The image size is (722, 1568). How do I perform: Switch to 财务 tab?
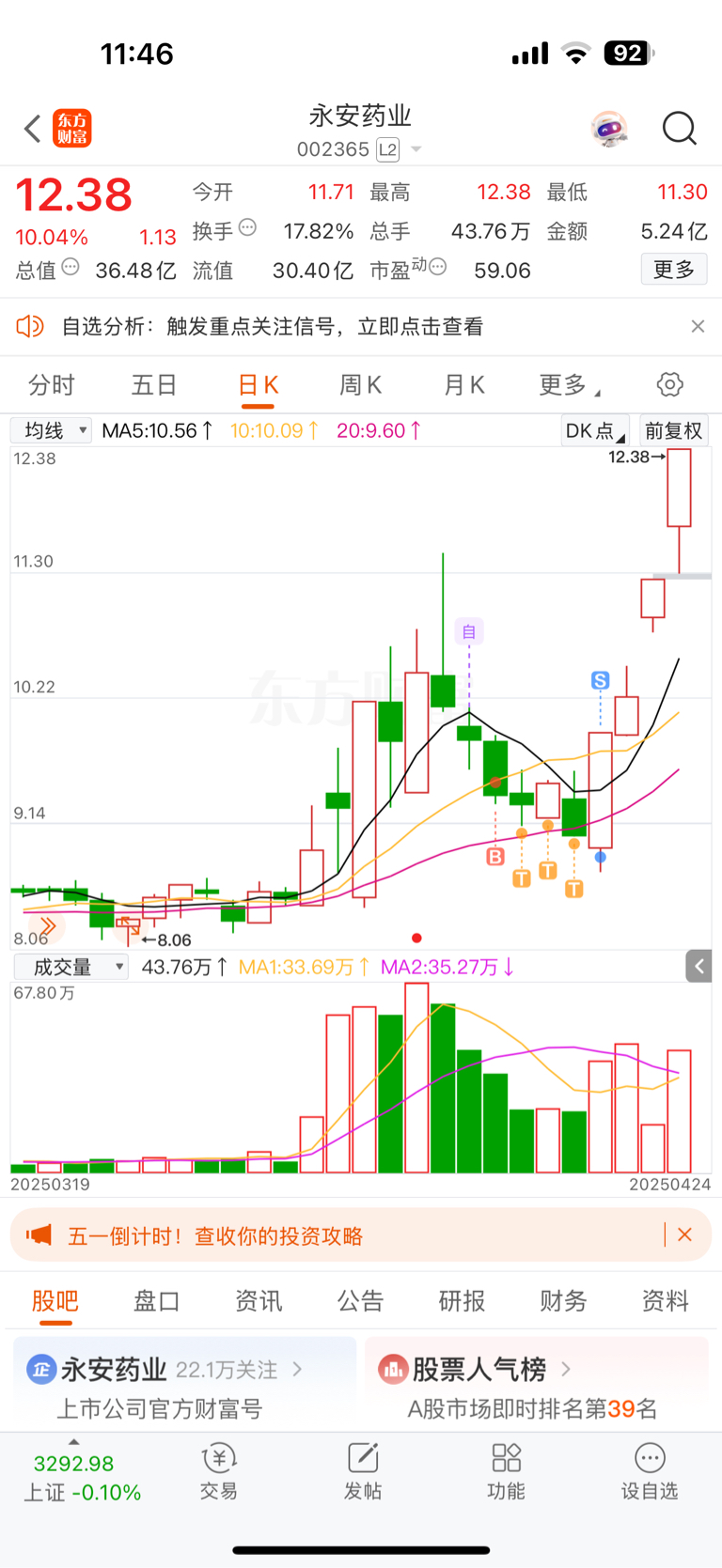(563, 1301)
